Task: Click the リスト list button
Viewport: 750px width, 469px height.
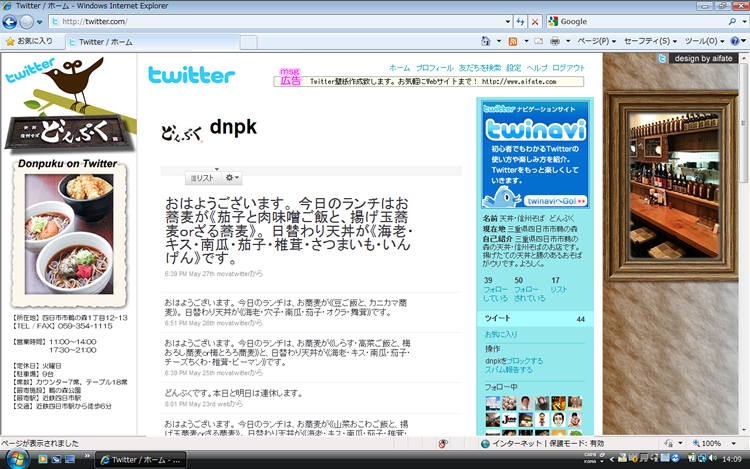Action: (202, 178)
